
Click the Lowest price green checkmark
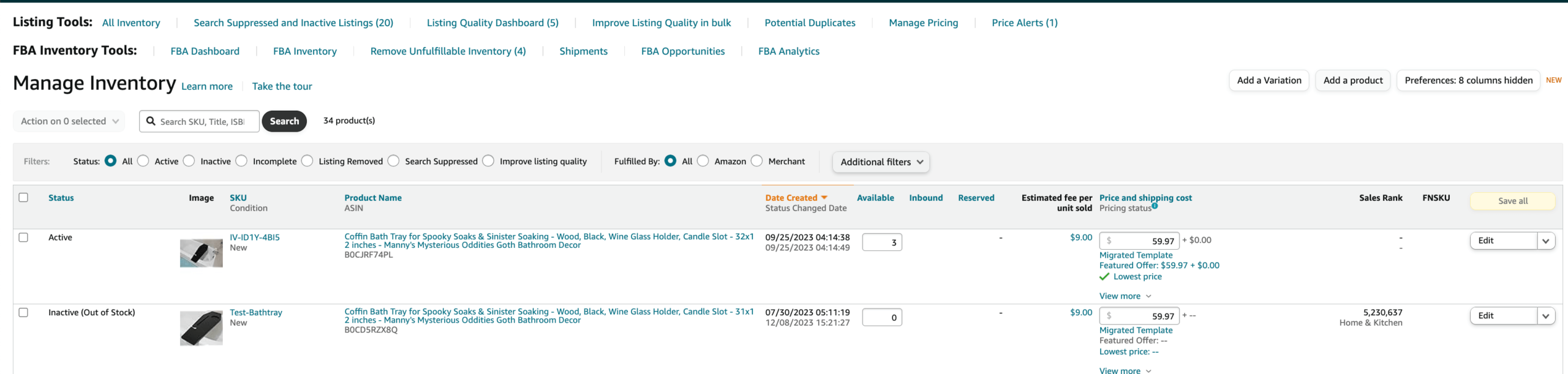point(1104,277)
